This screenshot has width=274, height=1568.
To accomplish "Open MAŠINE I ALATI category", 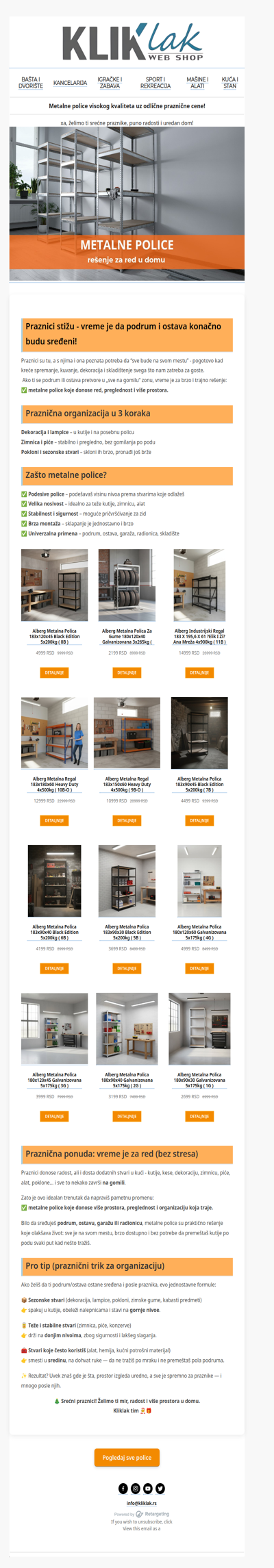I will (x=197, y=83).
